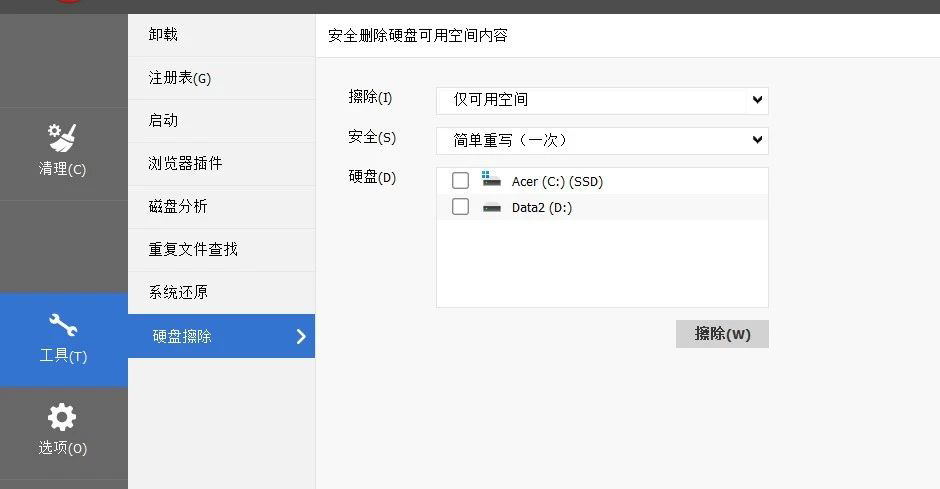Image resolution: width=940 pixels, height=489 pixels.
Task: Click the chevron arrow on 硬盘擦除
Action: coord(301,336)
